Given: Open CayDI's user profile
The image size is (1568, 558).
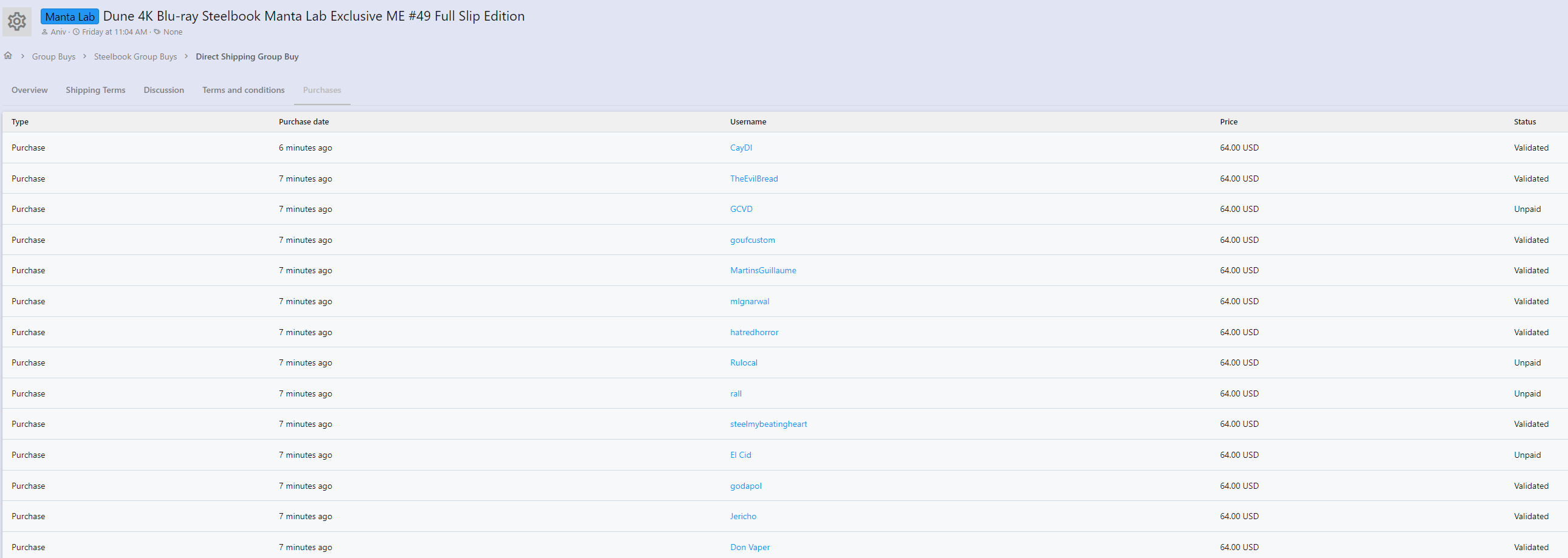Looking at the screenshot, I should [741, 148].
